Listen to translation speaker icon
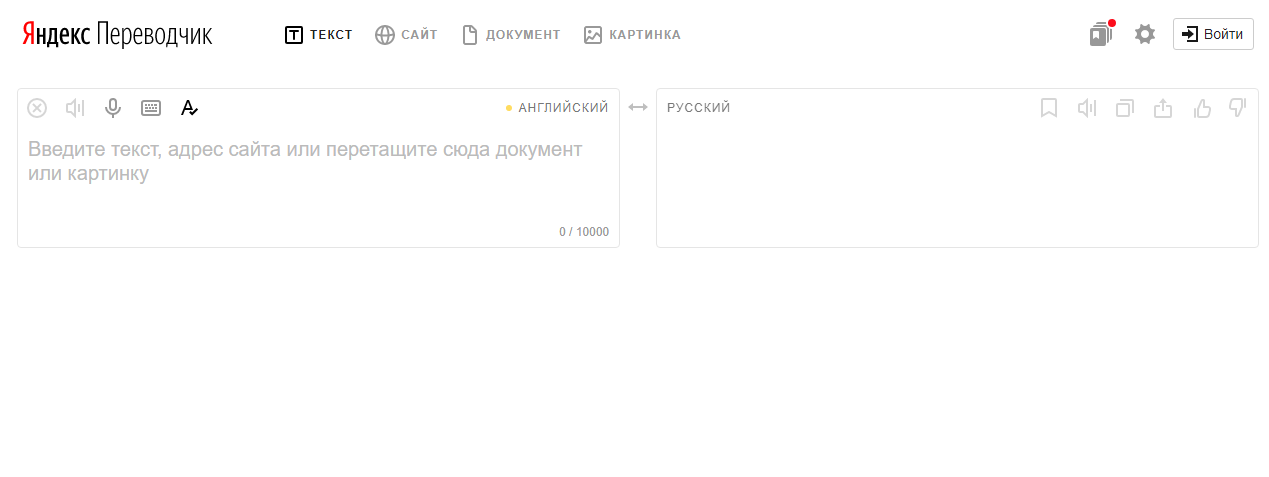Image resolution: width=1269 pixels, height=477 pixels. coord(1087,108)
